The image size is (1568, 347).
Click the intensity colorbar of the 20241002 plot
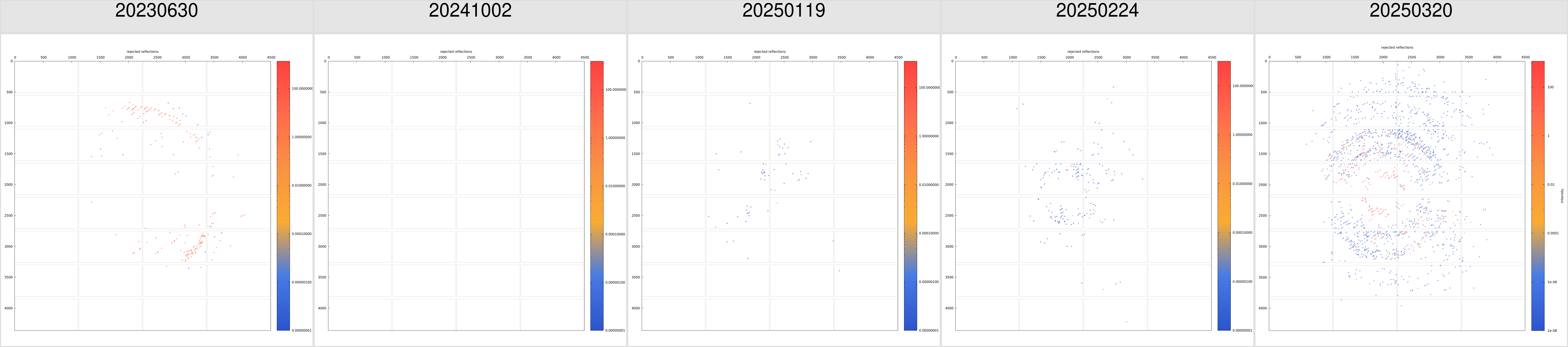tap(596, 195)
